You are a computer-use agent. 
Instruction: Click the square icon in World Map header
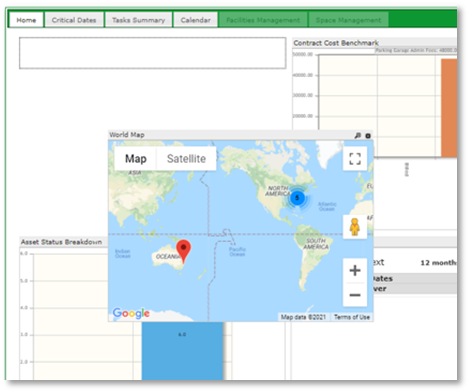coord(368,136)
